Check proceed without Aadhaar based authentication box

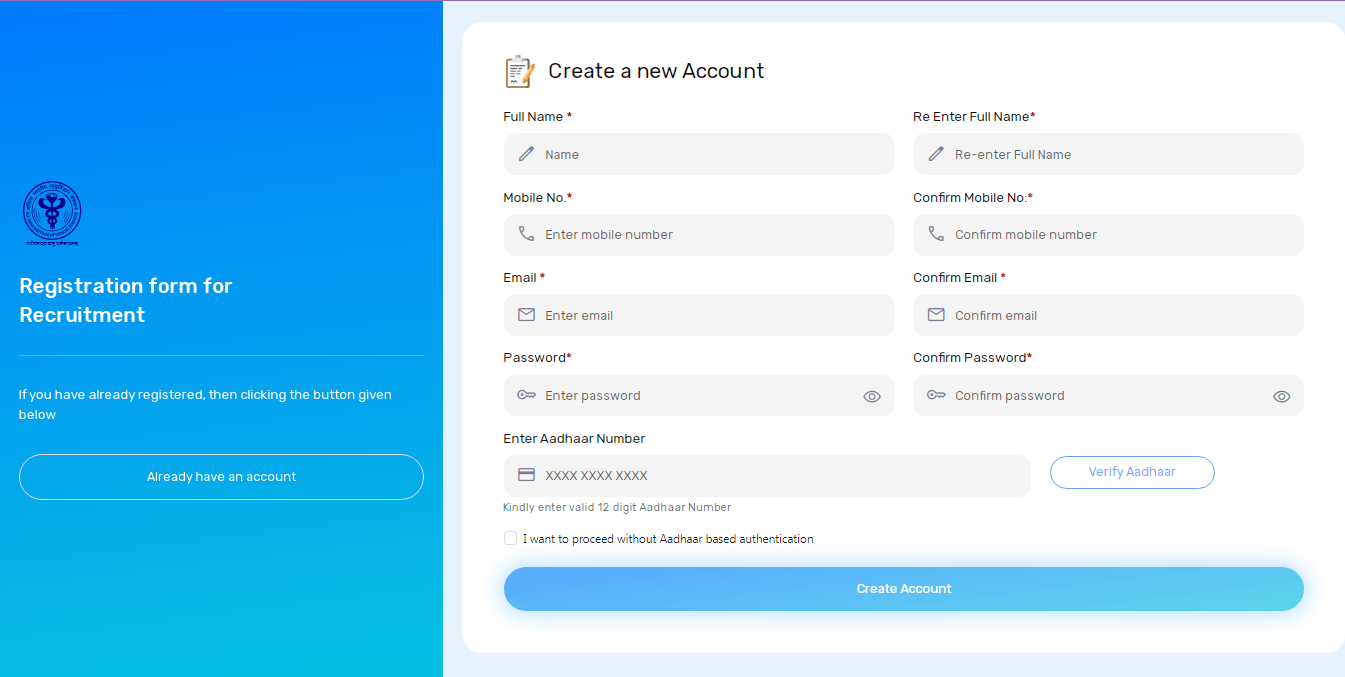click(x=511, y=538)
